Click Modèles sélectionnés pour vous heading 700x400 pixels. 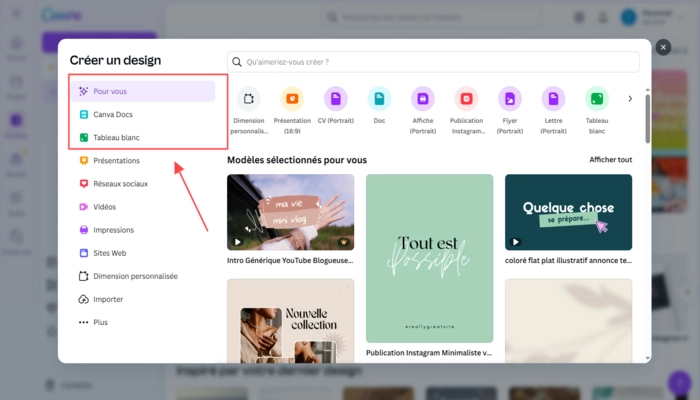(297, 160)
